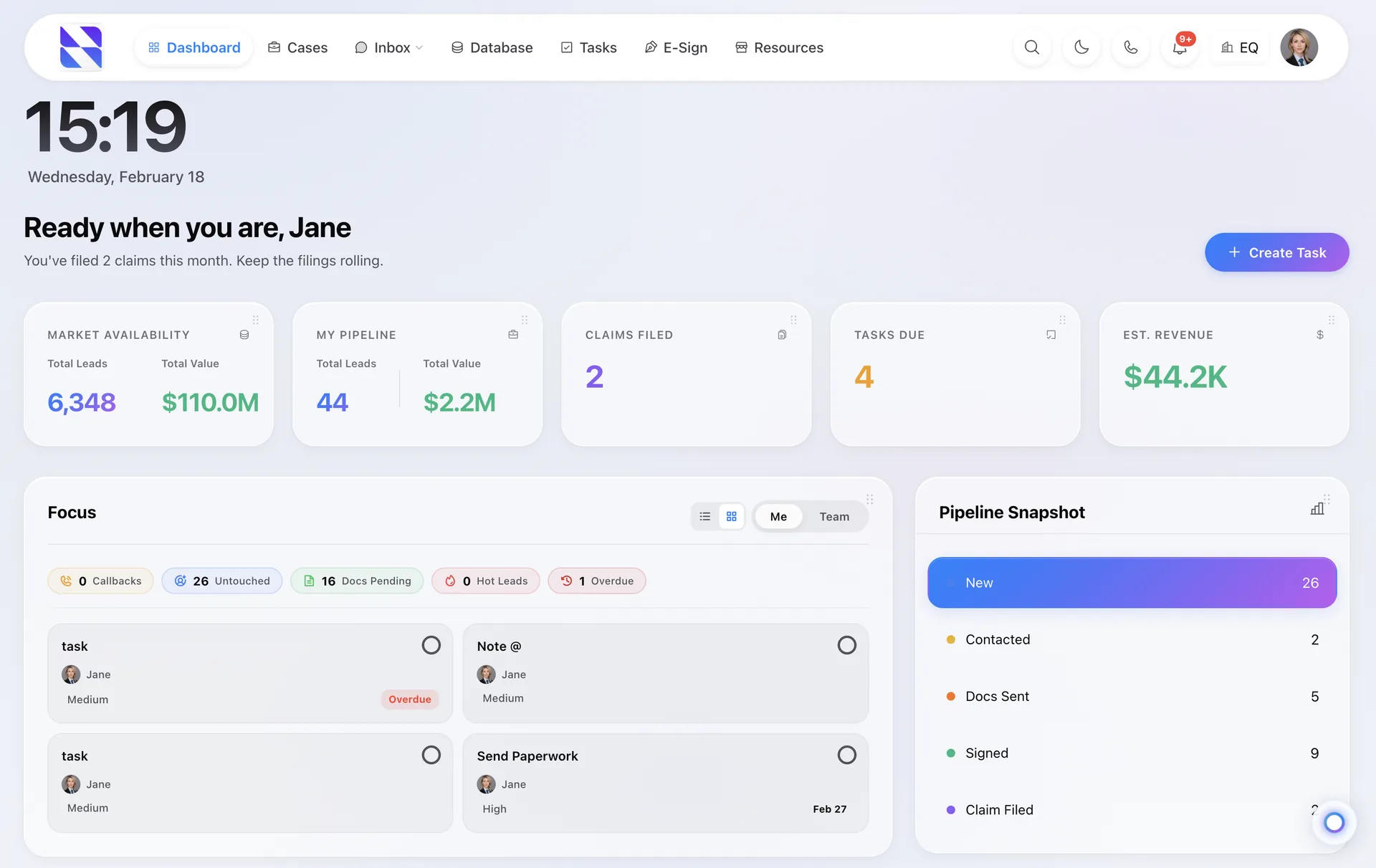Image resolution: width=1376 pixels, height=868 pixels.
Task: Select the New pipeline stage bar
Action: [x=1131, y=583]
